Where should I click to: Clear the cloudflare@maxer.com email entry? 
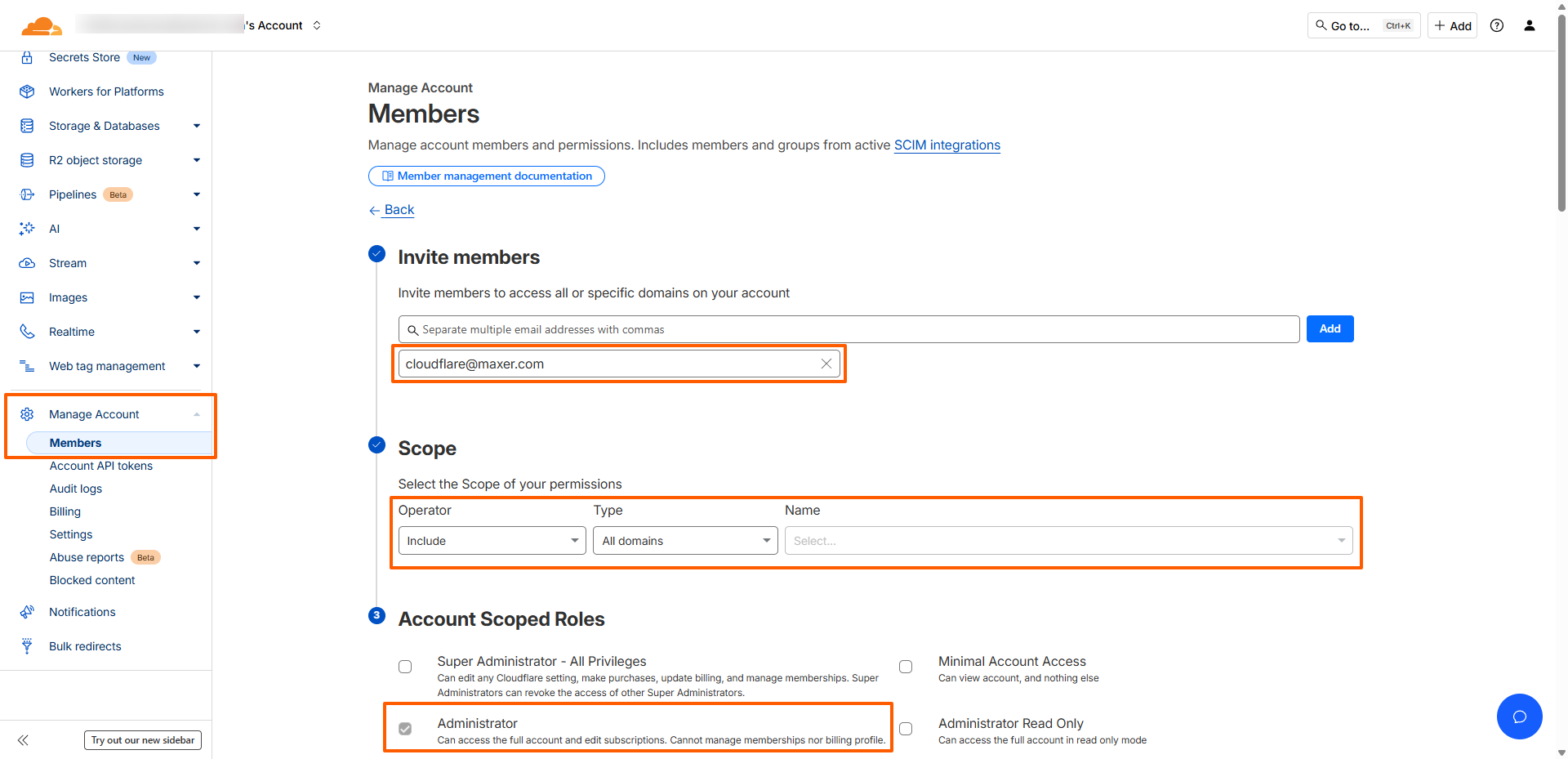[x=826, y=364]
